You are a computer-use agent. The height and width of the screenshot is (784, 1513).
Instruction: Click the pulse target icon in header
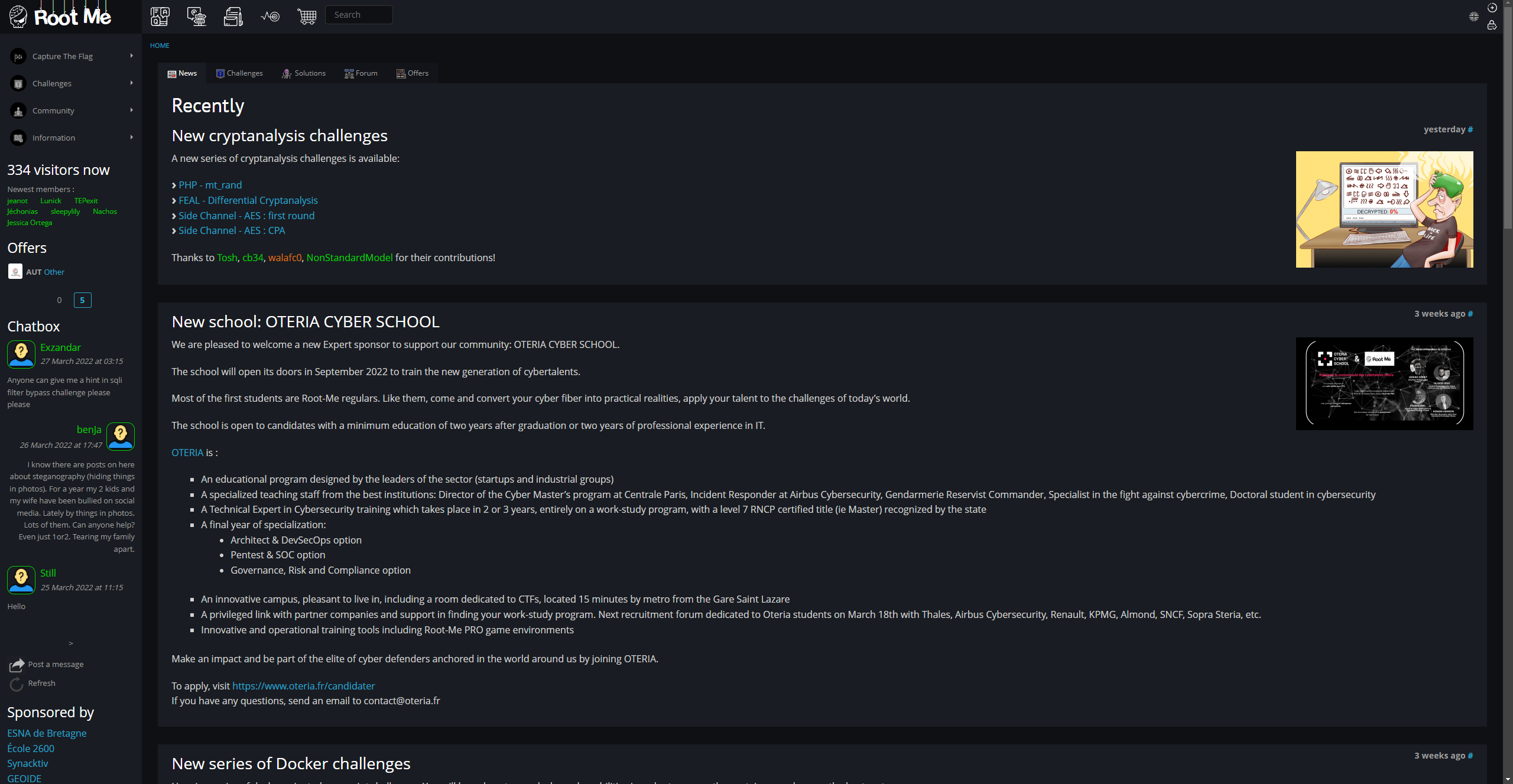click(270, 16)
